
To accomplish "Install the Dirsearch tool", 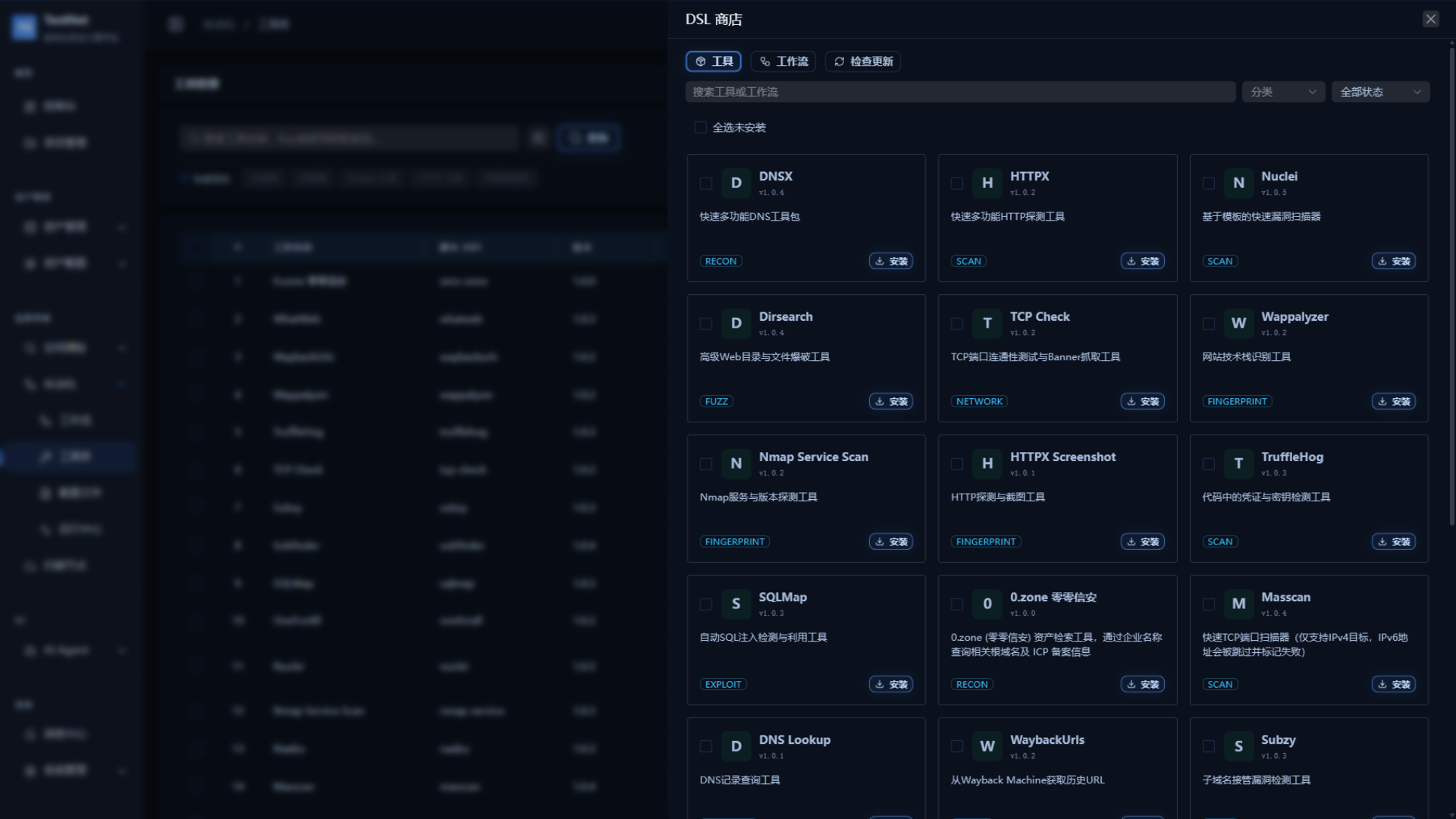I will 891,401.
